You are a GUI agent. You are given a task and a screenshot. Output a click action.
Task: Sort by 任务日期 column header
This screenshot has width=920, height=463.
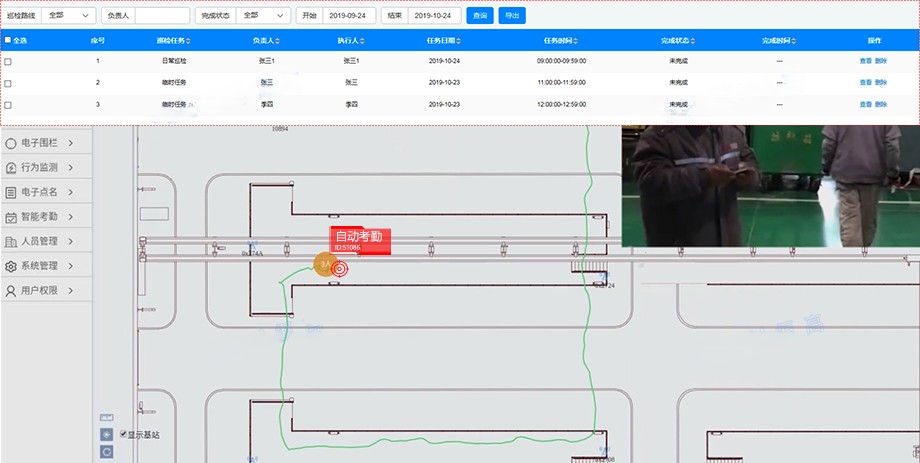point(444,40)
